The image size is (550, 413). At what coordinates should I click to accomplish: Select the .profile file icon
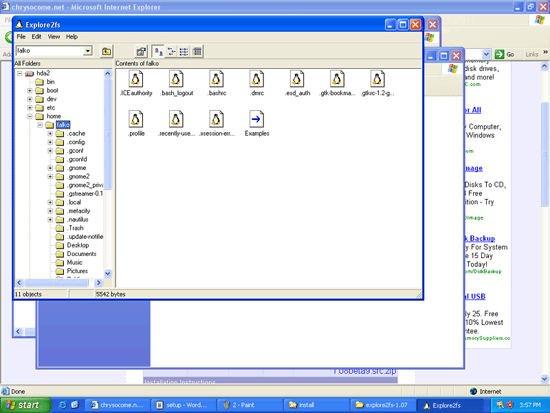tap(136, 119)
